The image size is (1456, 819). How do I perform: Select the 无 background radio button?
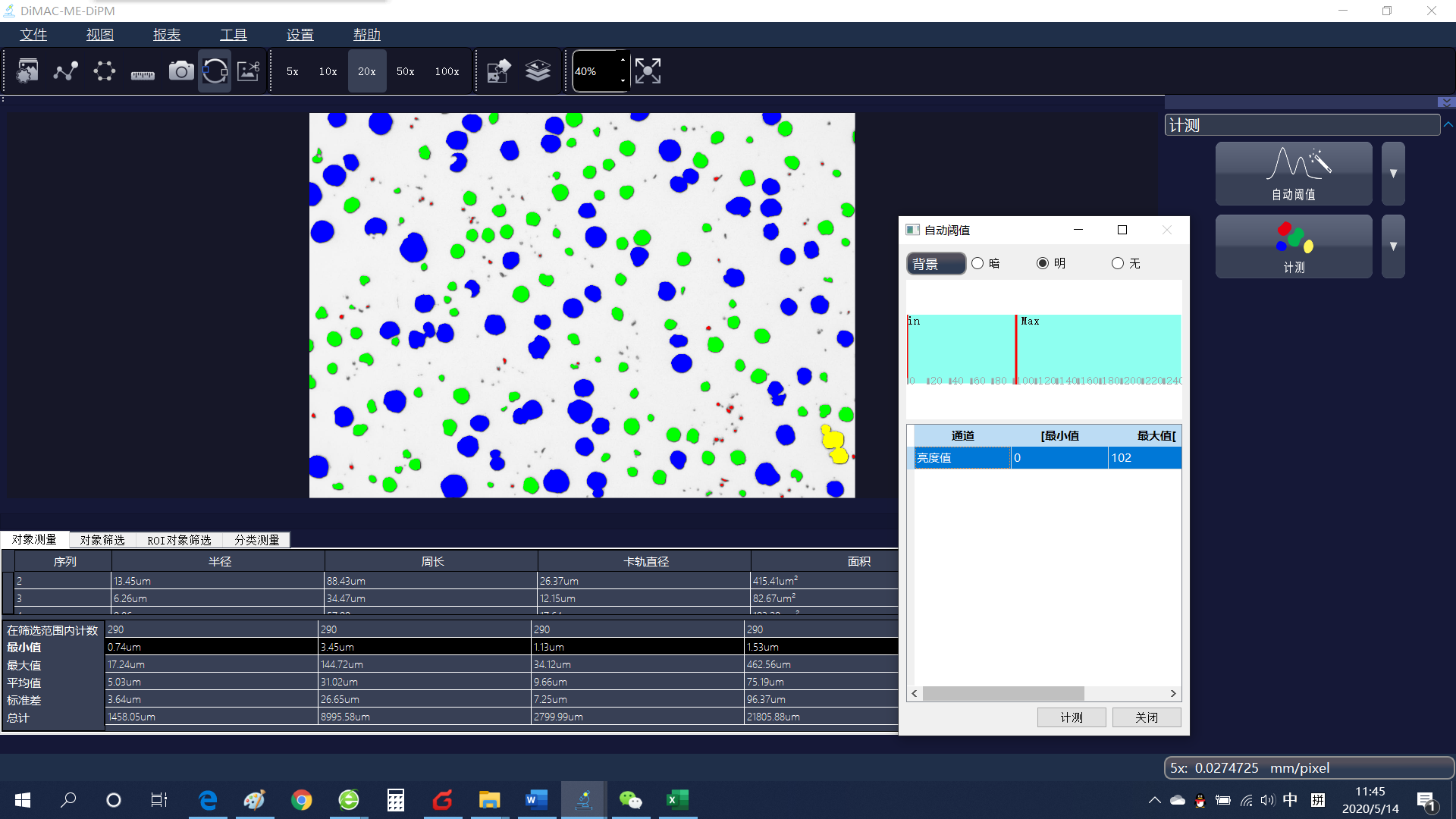tap(1118, 263)
